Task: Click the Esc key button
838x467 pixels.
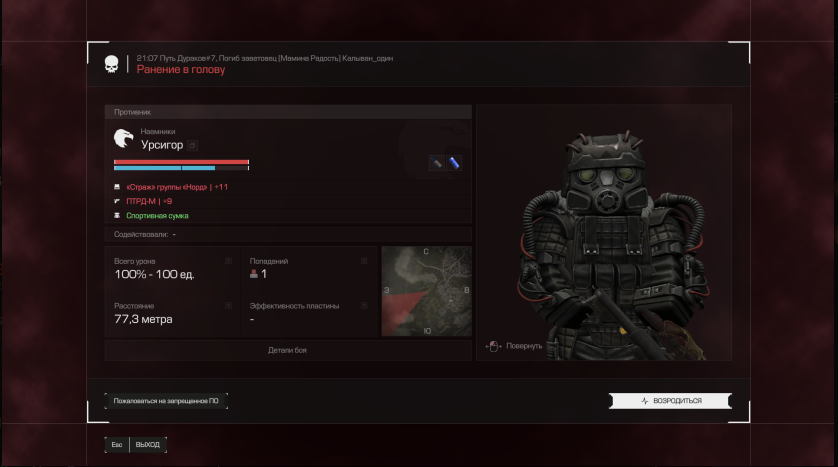Action: coord(117,445)
